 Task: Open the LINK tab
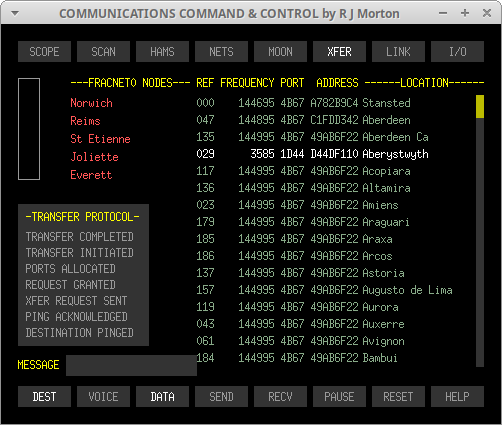[x=398, y=52]
